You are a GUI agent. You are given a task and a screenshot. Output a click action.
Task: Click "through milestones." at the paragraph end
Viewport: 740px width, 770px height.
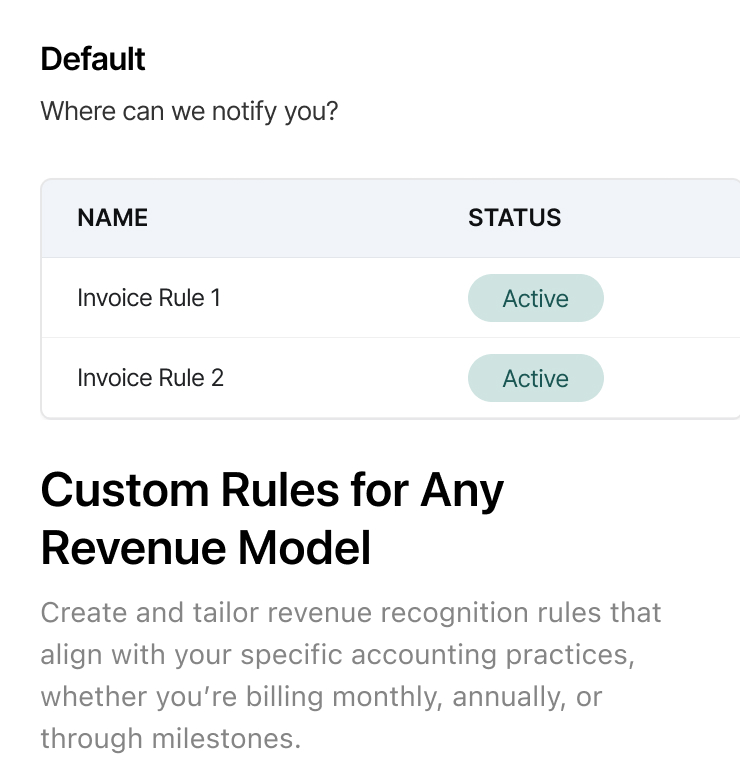click(170, 739)
